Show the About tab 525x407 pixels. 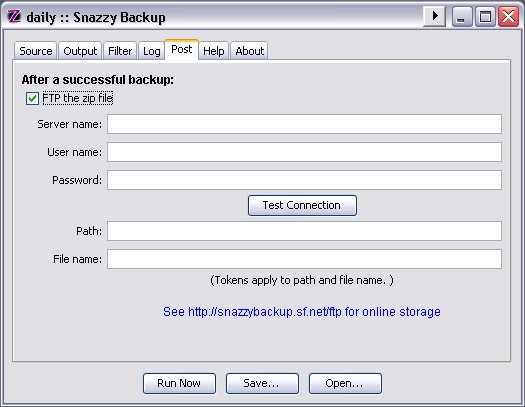pyautogui.click(x=249, y=51)
